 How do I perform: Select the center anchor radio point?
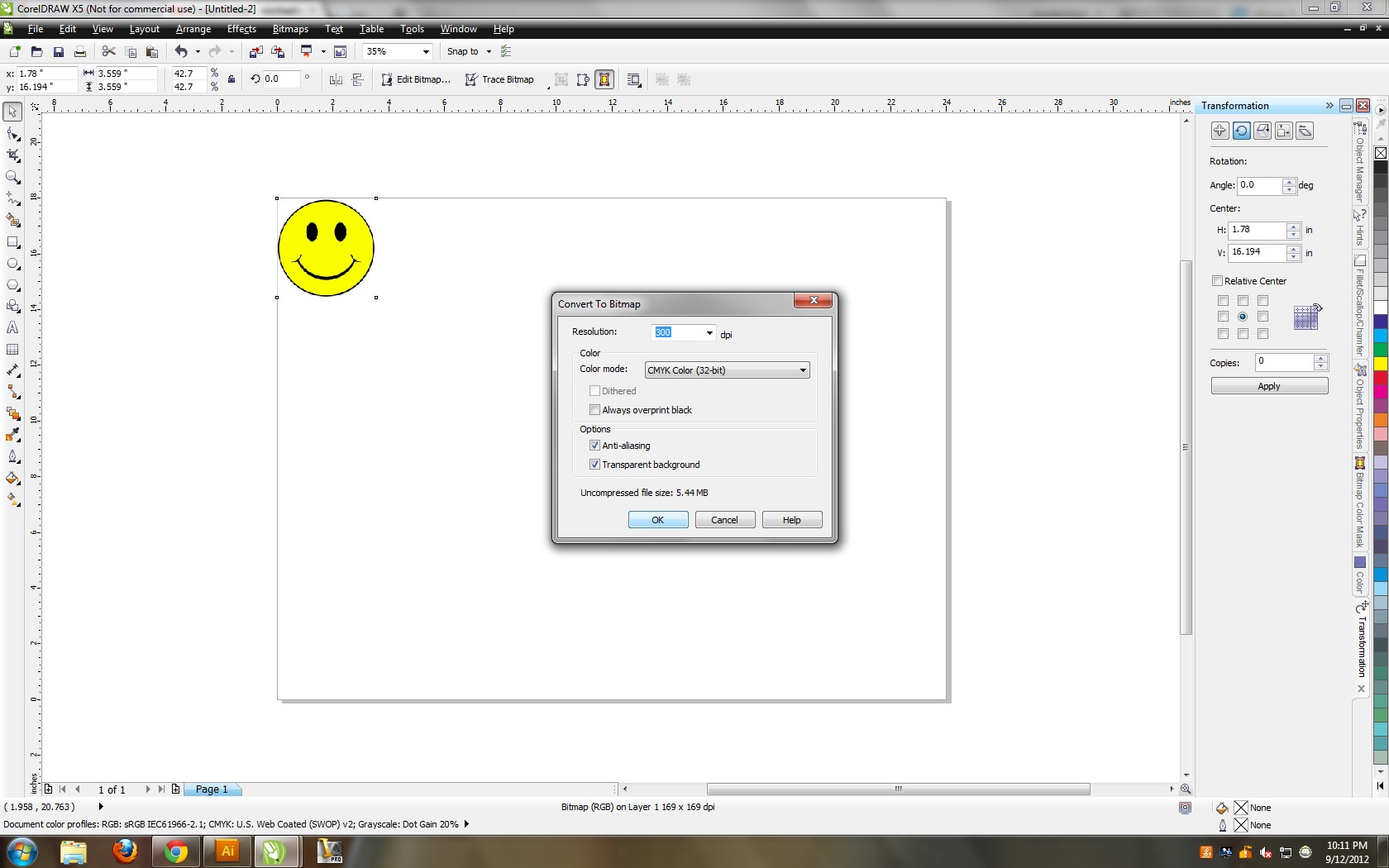click(x=1243, y=317)
